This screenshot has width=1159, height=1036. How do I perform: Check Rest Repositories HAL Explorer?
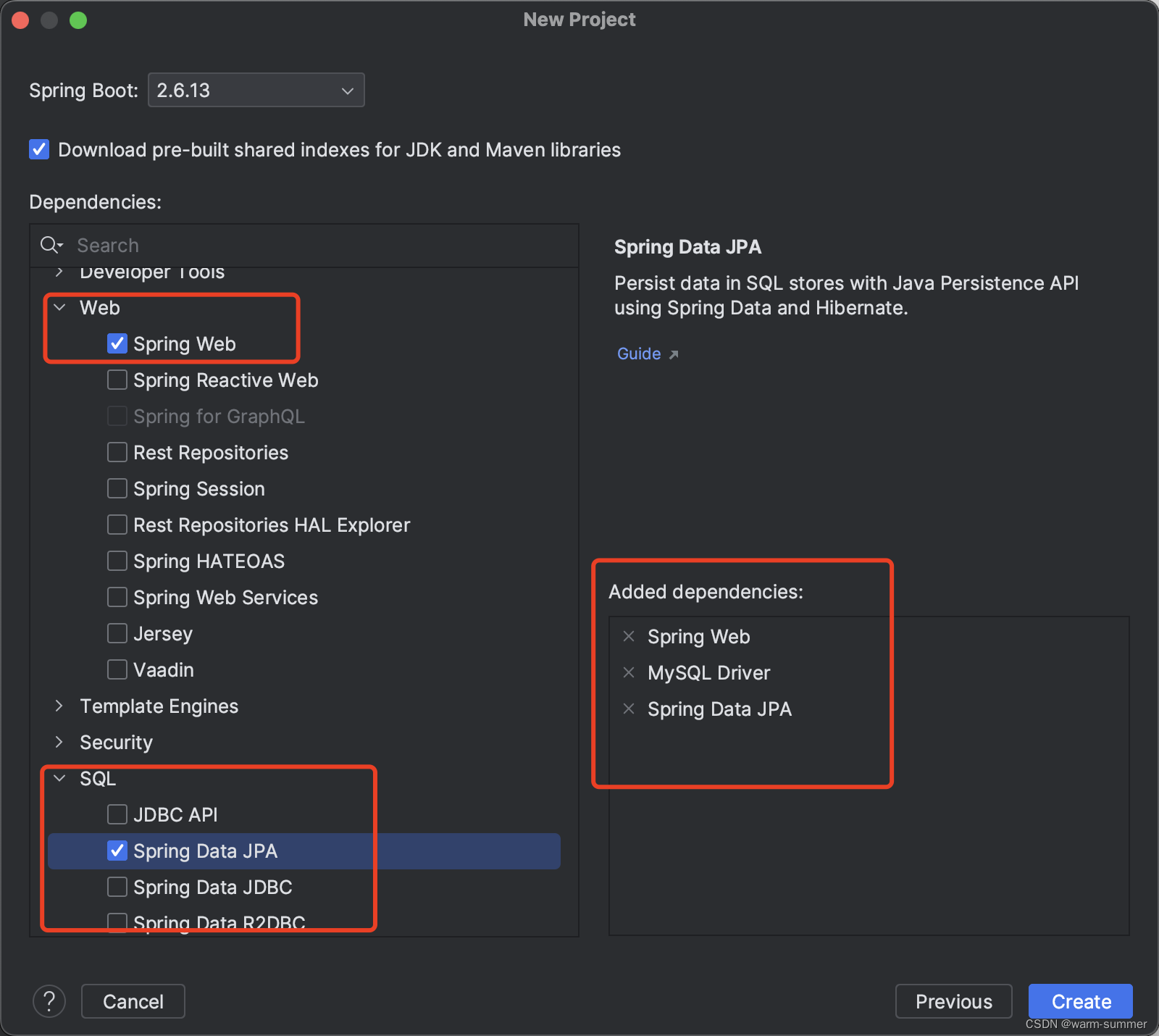117,525
